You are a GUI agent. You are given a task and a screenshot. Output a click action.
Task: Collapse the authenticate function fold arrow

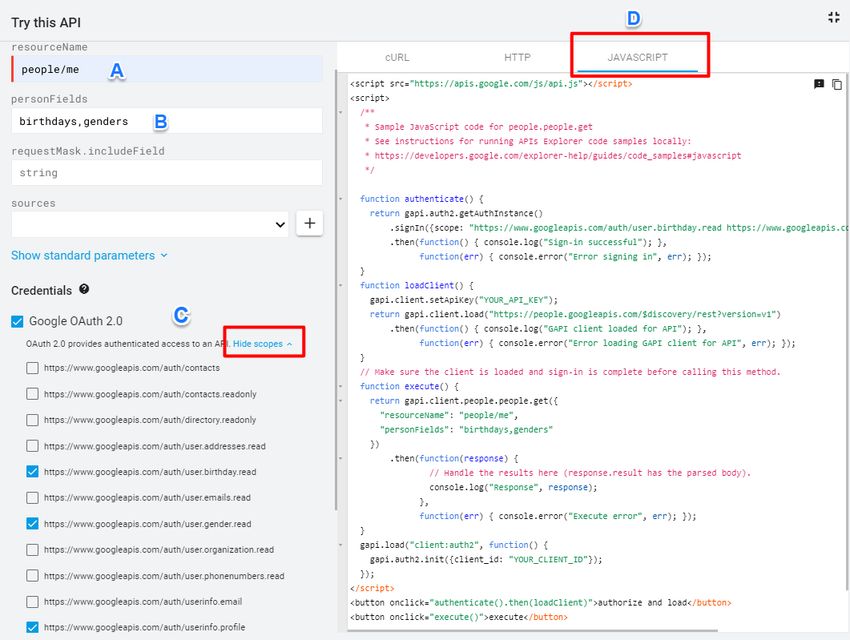point(341,199)
